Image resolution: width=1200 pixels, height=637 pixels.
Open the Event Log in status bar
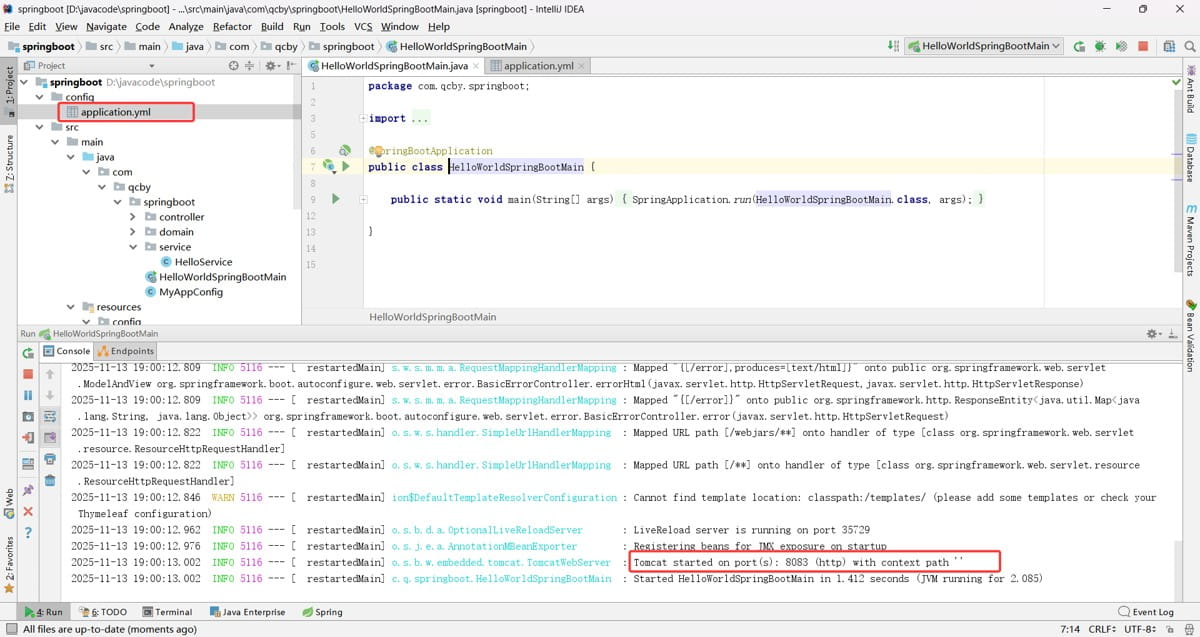click(x=1146, y=612)
